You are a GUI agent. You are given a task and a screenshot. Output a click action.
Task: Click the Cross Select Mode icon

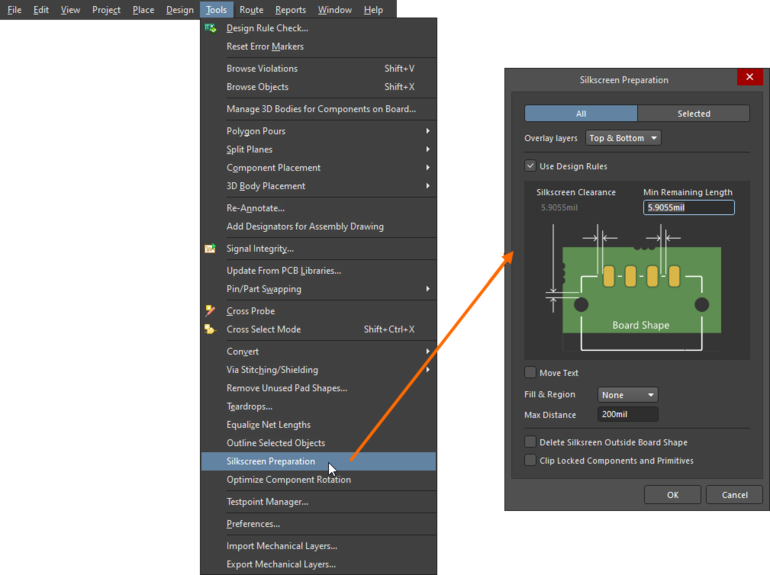pyautogui.click(x=210, y=329)
